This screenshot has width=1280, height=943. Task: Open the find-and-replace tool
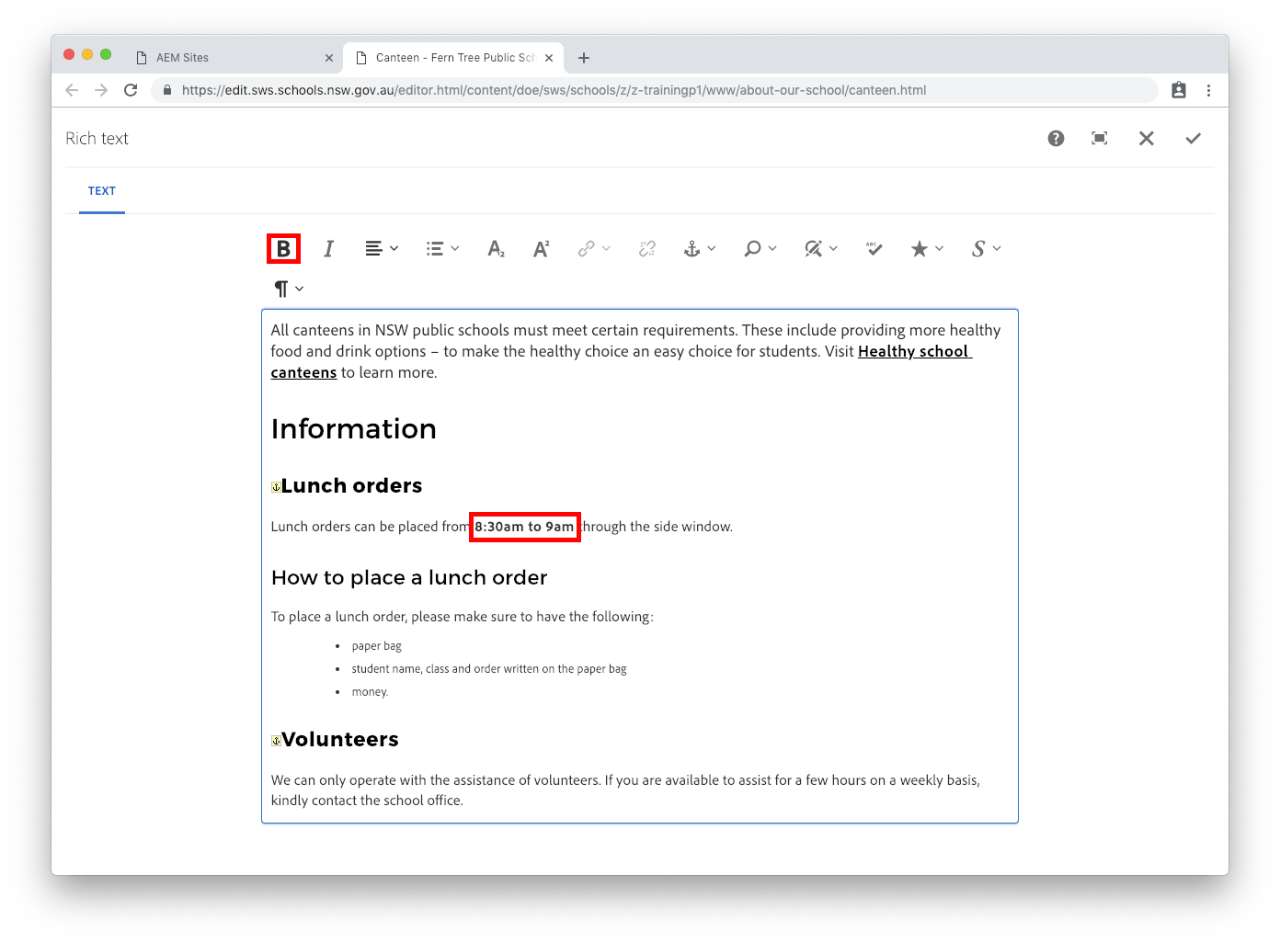821,249
